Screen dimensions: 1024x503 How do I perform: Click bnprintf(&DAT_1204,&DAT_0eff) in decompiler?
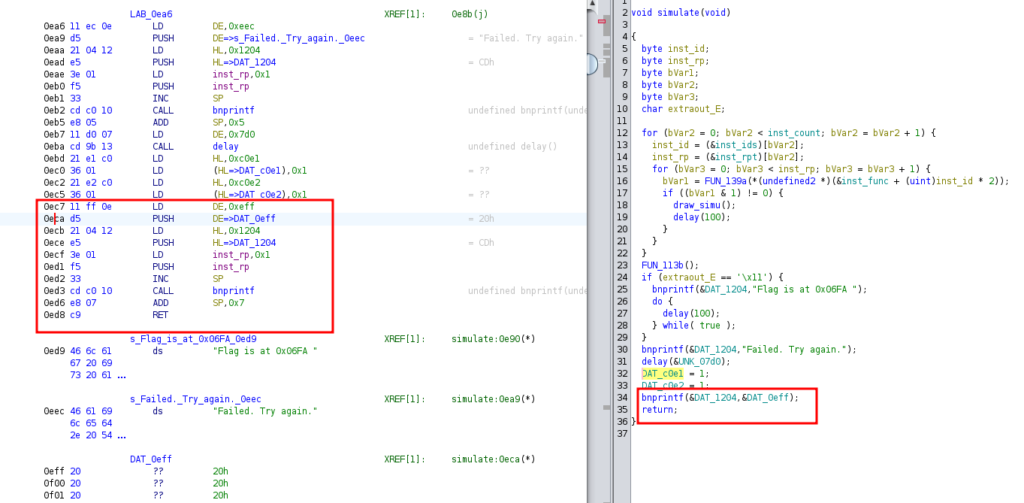pyautogui.click(x=720, y=397)
